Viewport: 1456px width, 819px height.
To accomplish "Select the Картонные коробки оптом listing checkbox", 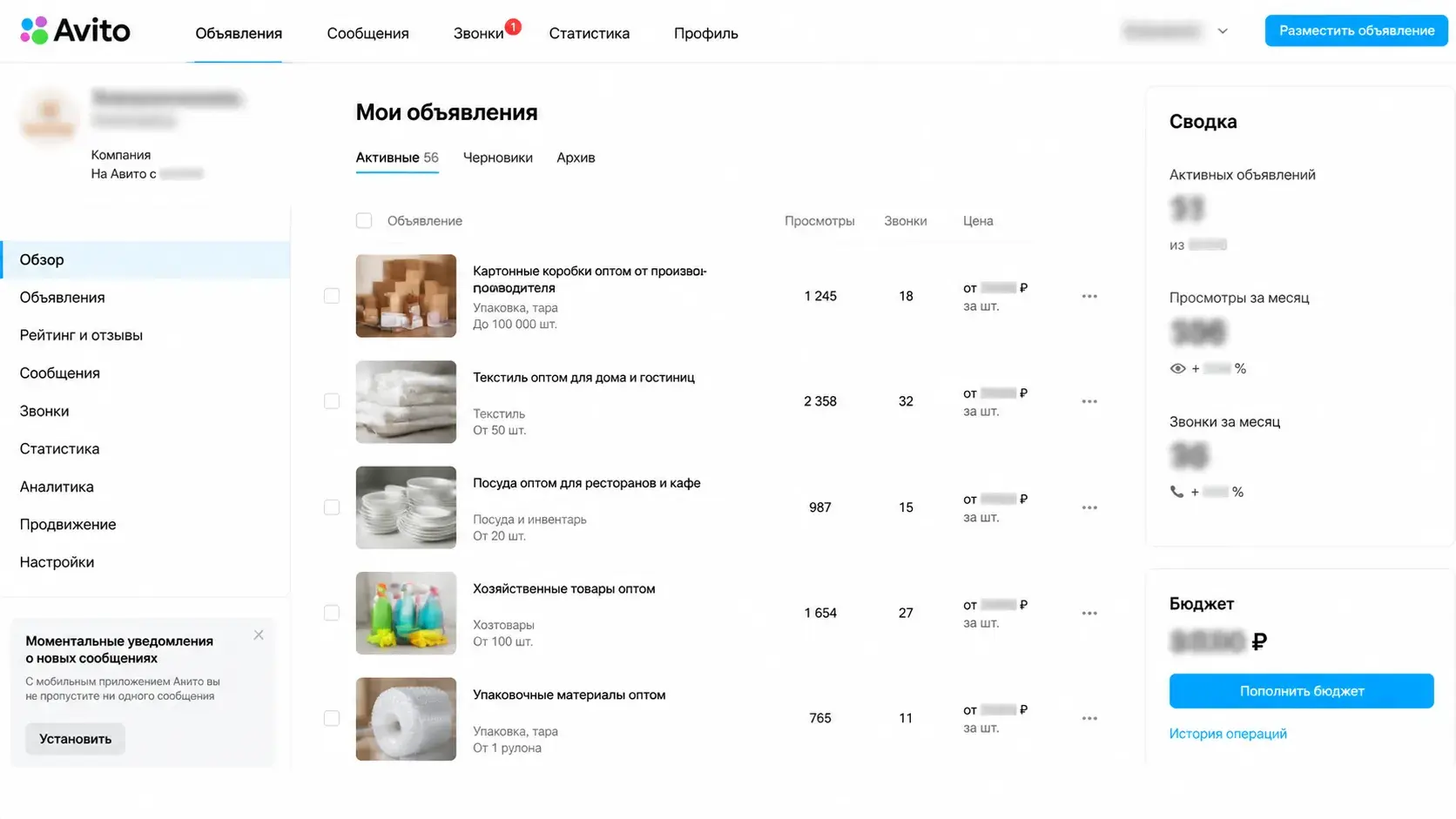I will pyautogui.click(x=332, y=296).
